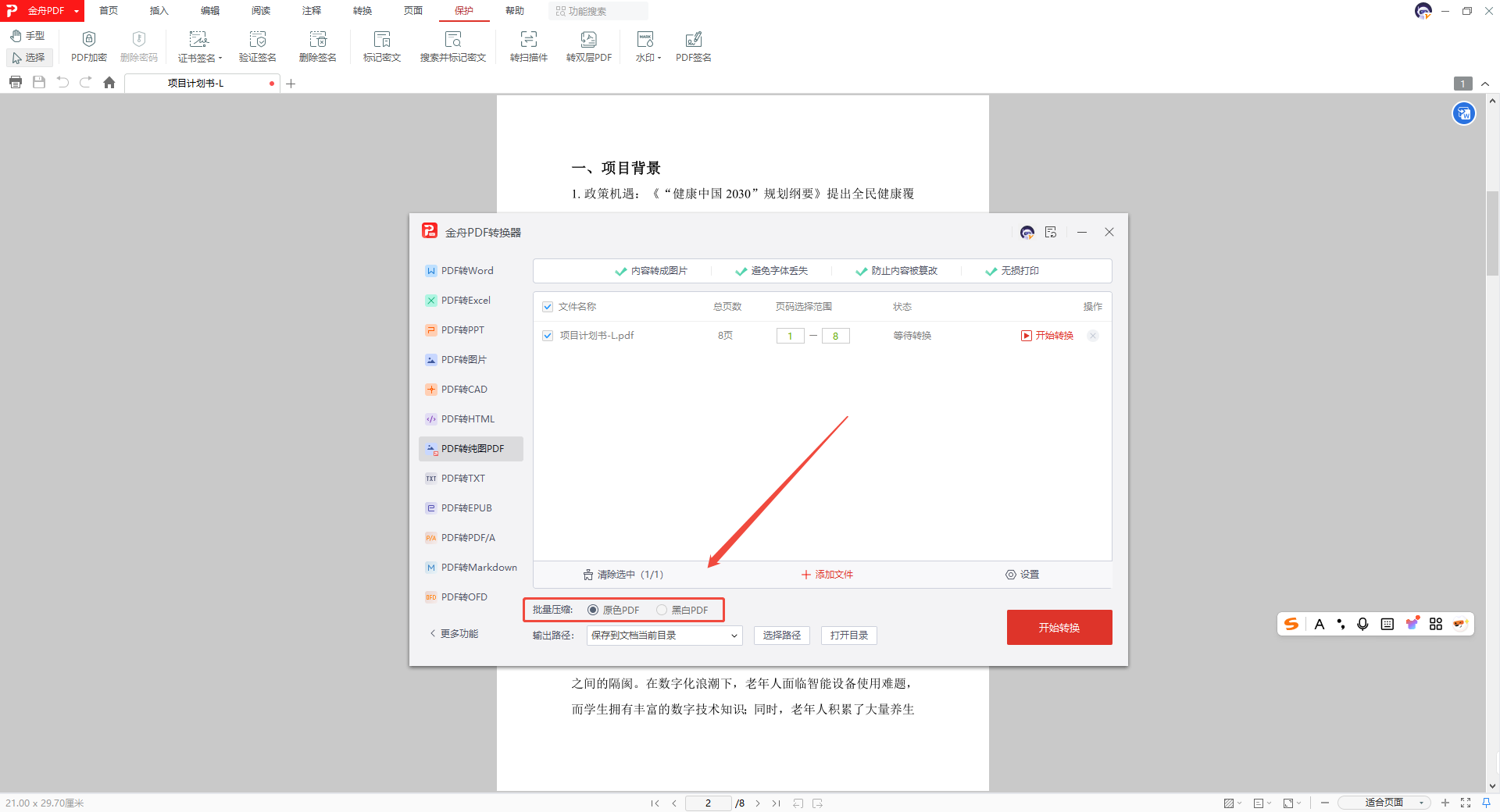Open the 首页 ribbon tab
The image size is (1500, 812).
pyautogui.click(x=109, y=11)
